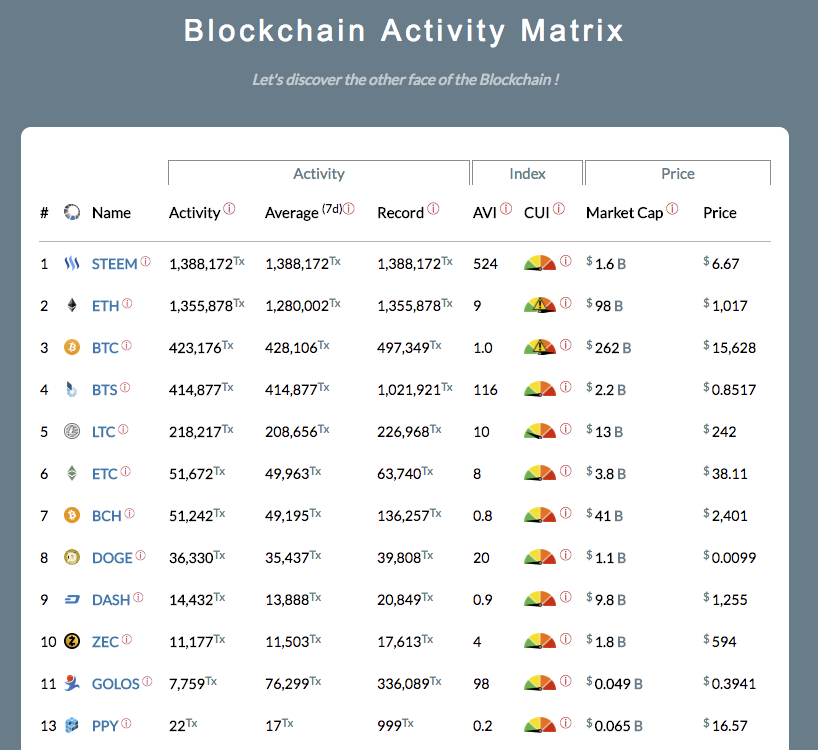Click the GOLOS average value 76,299

point(287,684)
